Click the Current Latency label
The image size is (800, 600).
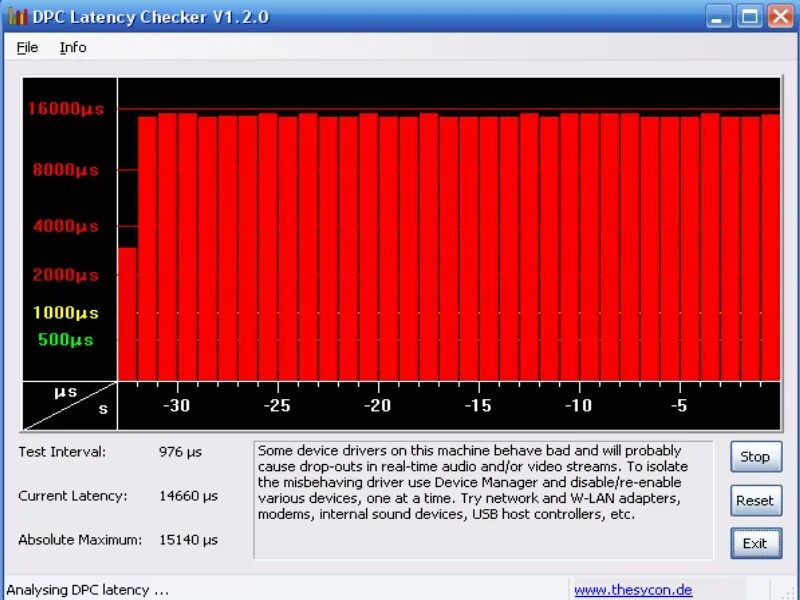(x=72, y=496)
